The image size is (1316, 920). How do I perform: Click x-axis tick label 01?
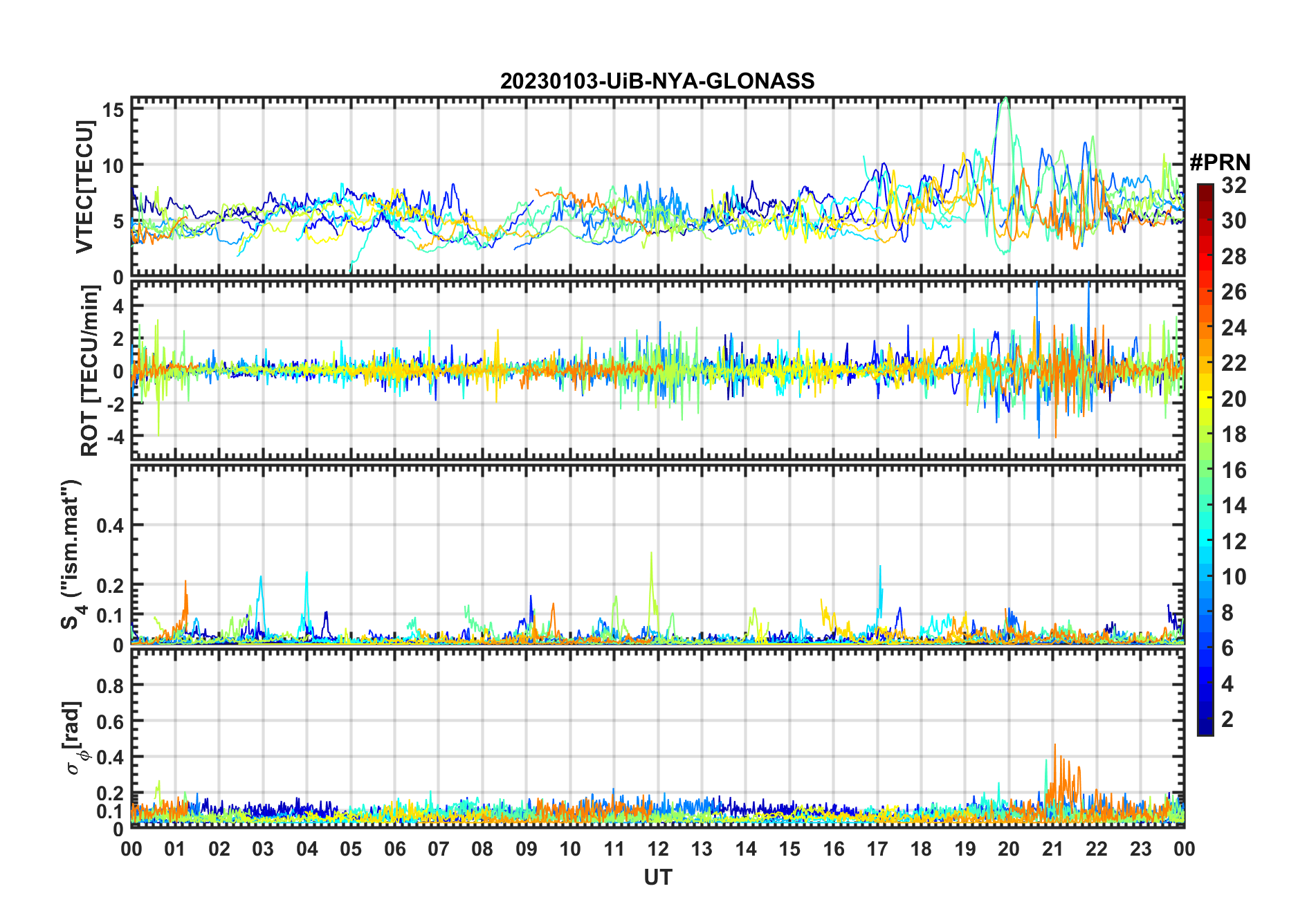[175, 849]
